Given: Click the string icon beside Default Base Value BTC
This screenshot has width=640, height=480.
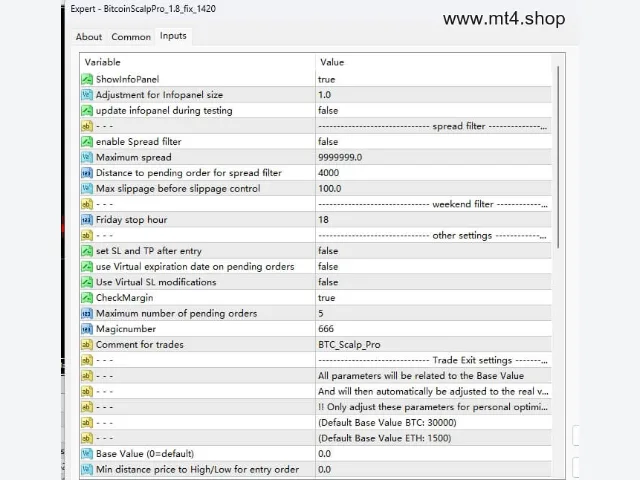Looking at the screenshot, I should (87, 422).
